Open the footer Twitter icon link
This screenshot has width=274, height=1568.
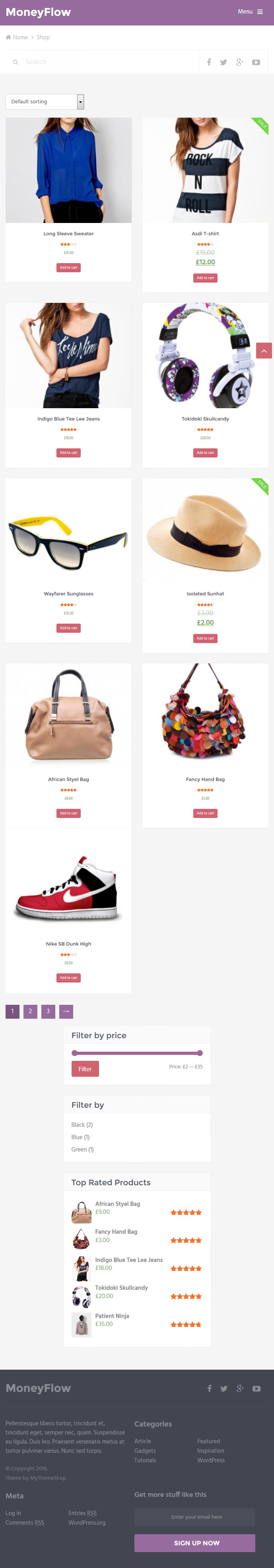[x=223, y=1388]
